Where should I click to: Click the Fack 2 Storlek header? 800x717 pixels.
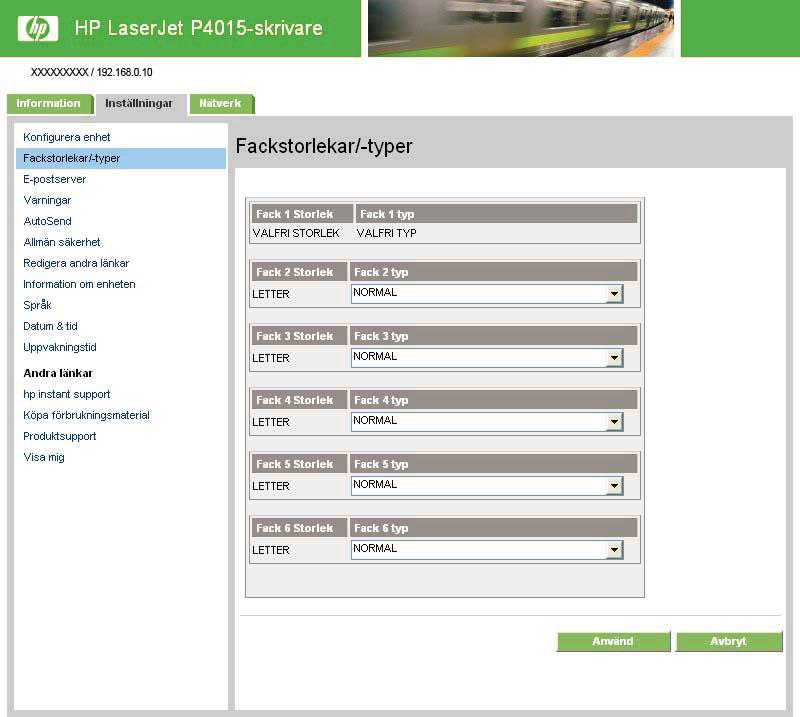pyautogui.click(x=299, y=272)
